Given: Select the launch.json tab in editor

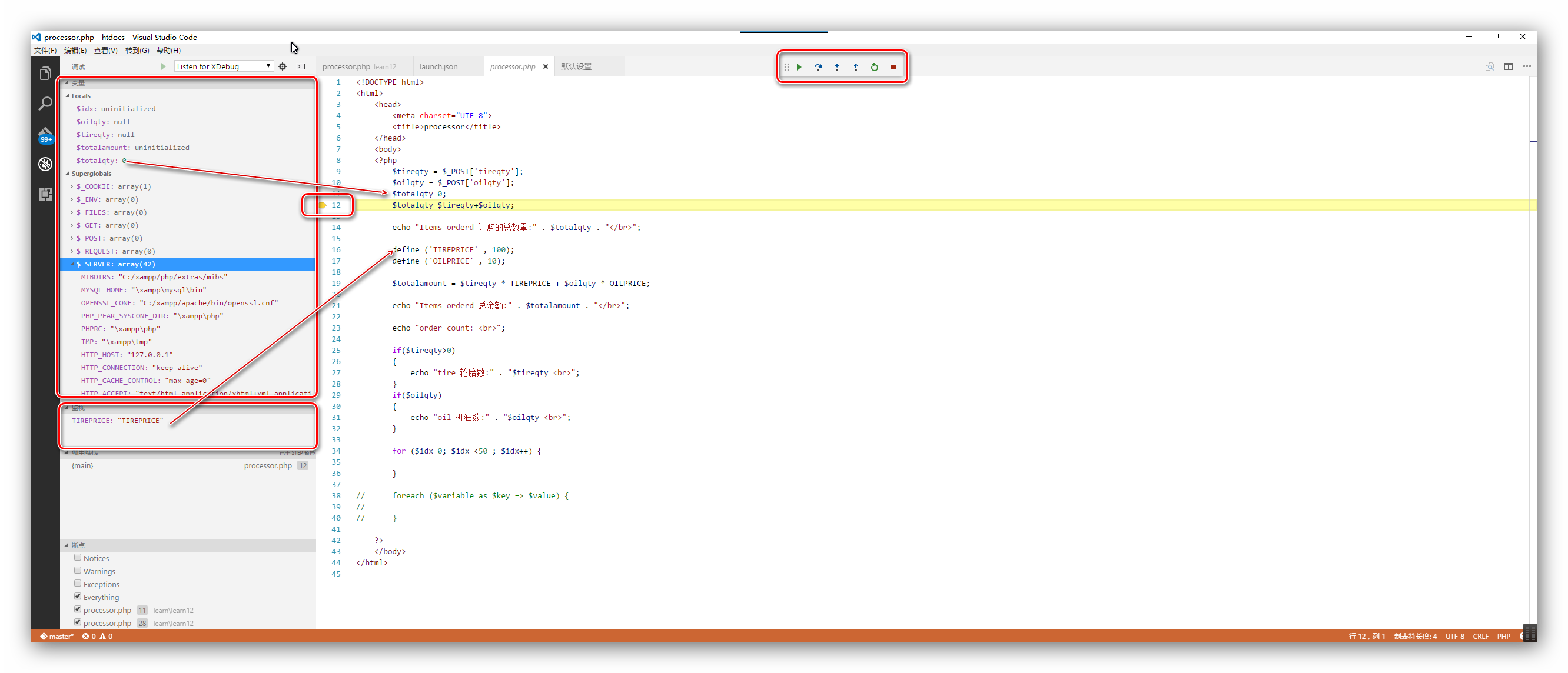Looking at the screenshot, I should 438,66.
